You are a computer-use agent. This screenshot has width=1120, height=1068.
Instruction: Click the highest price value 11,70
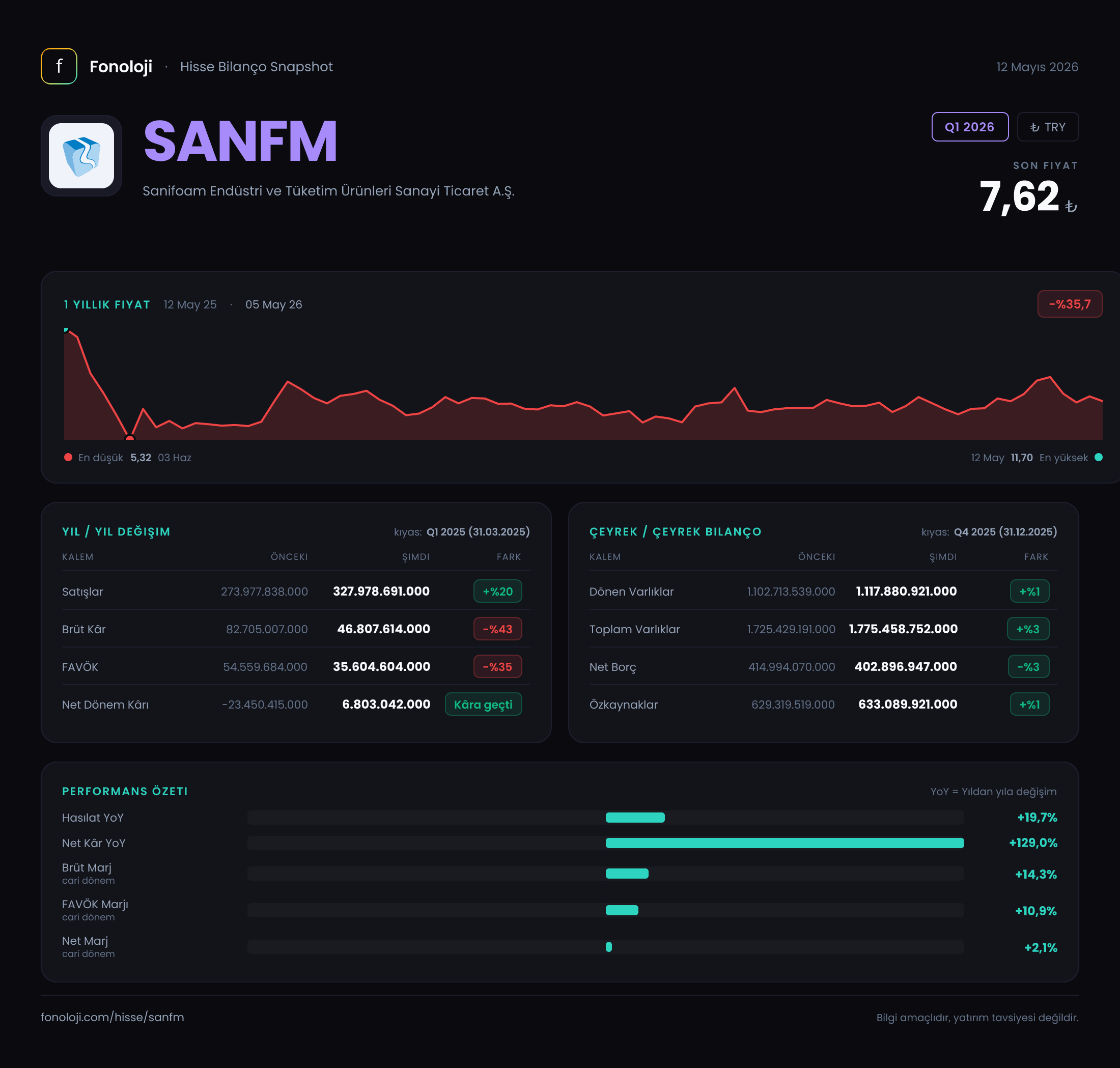pos(1022,458)
